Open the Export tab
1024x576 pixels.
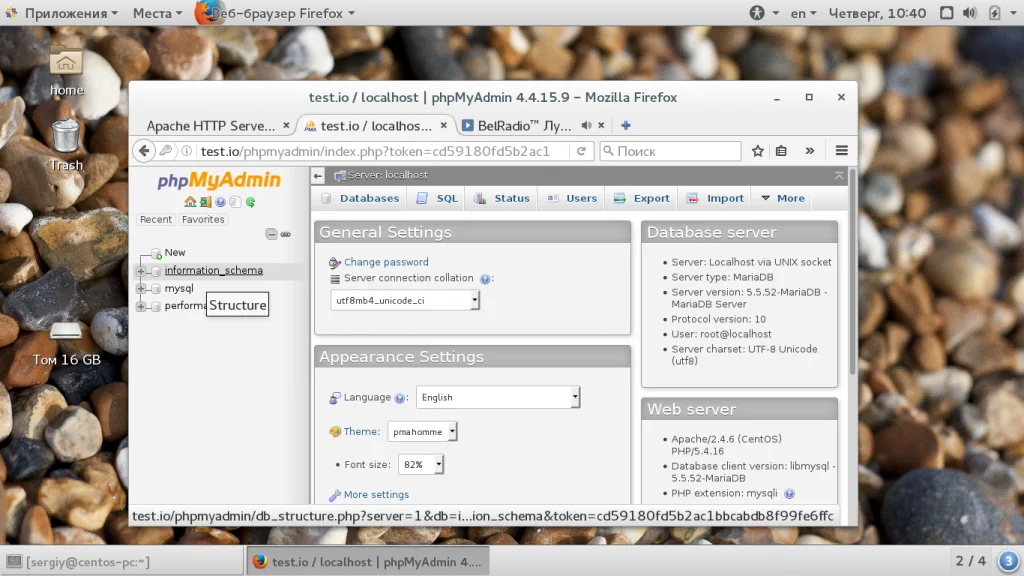tap(643, 198)
